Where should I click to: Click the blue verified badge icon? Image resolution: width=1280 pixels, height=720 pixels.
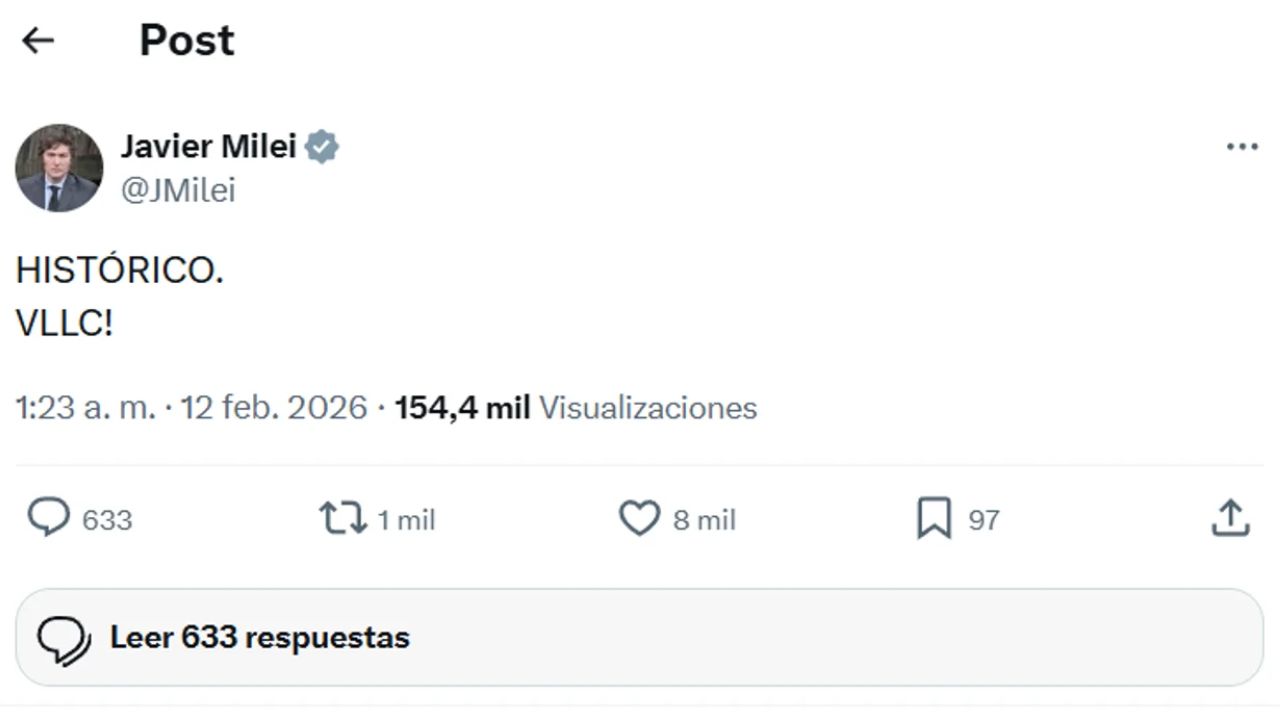click(322, 147)
